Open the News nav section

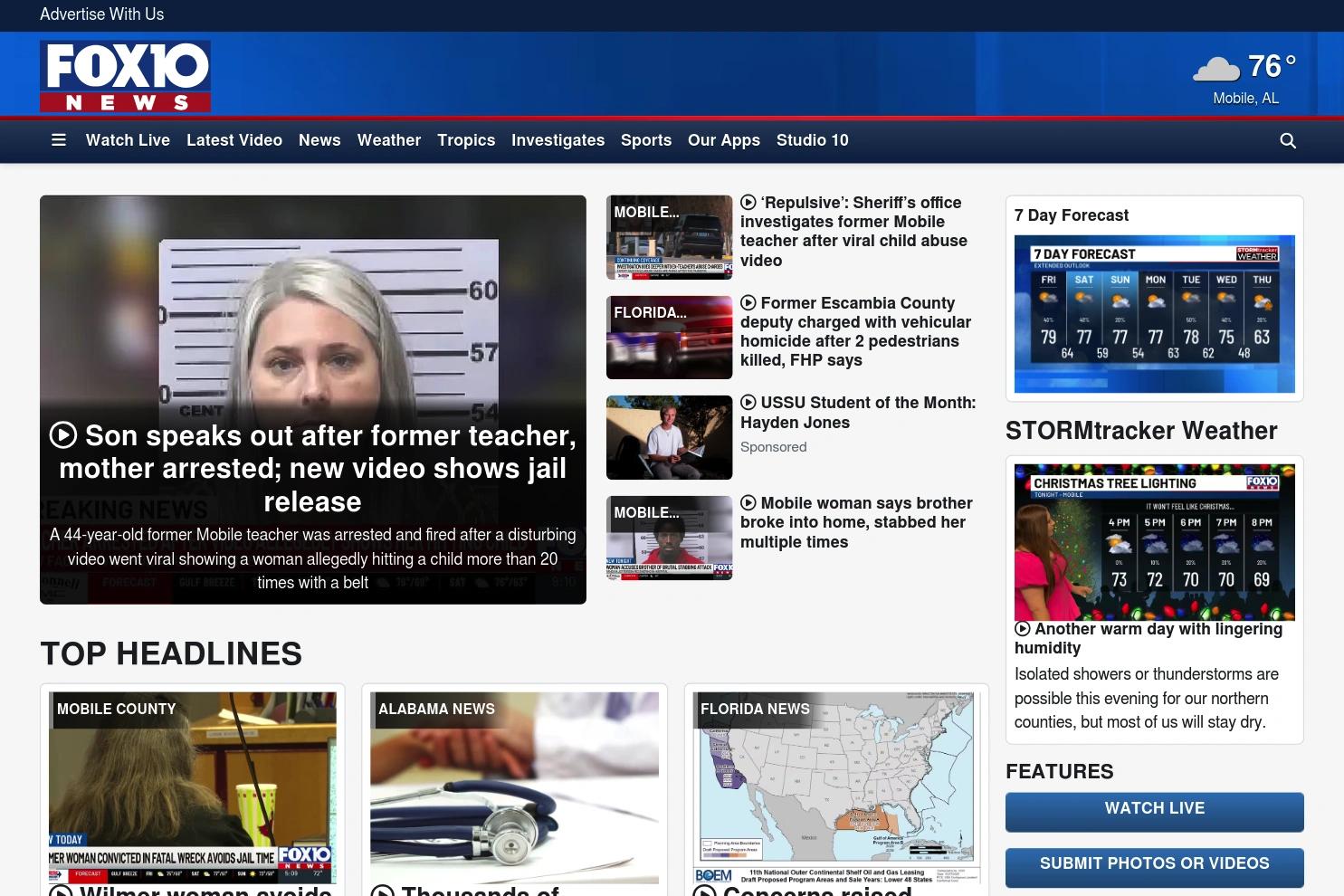click(319, 140)
